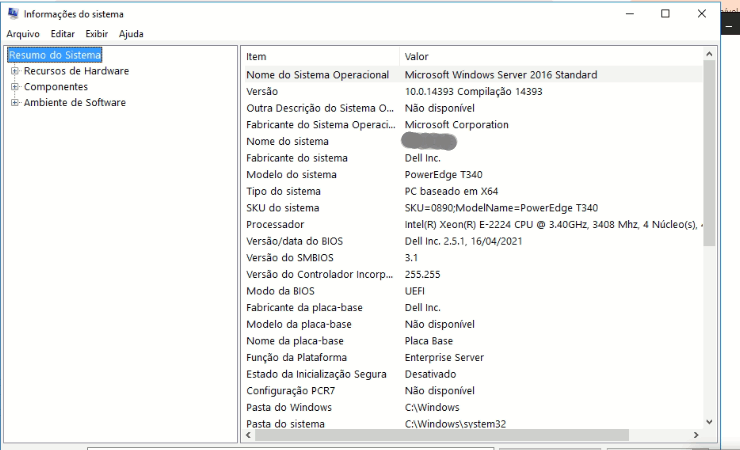
Task: Minimize the Informações do sistema window
Action: pyautogui.click(x=630, y=14)
